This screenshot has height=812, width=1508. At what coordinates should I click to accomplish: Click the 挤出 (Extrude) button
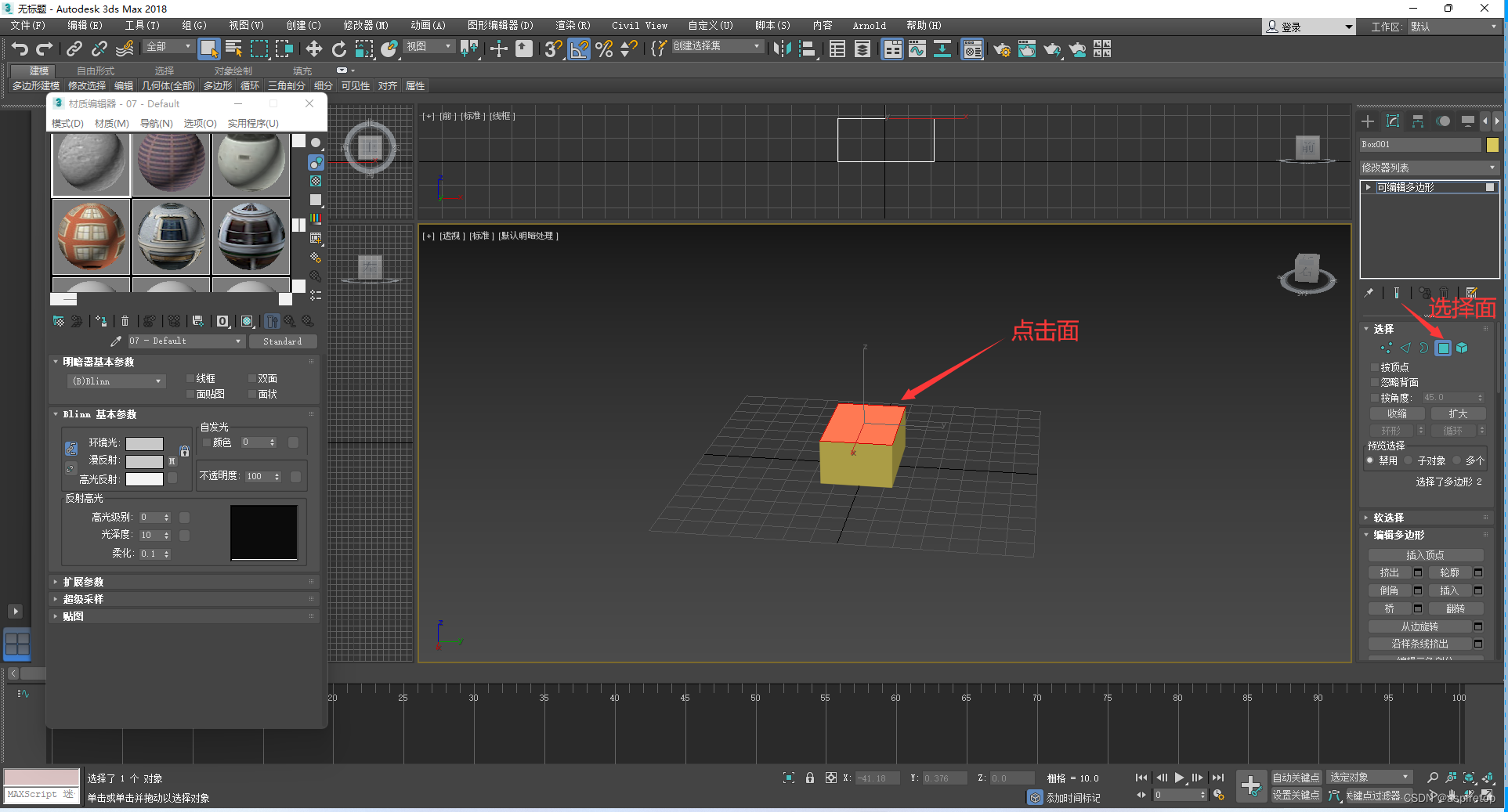[1390, 572]
